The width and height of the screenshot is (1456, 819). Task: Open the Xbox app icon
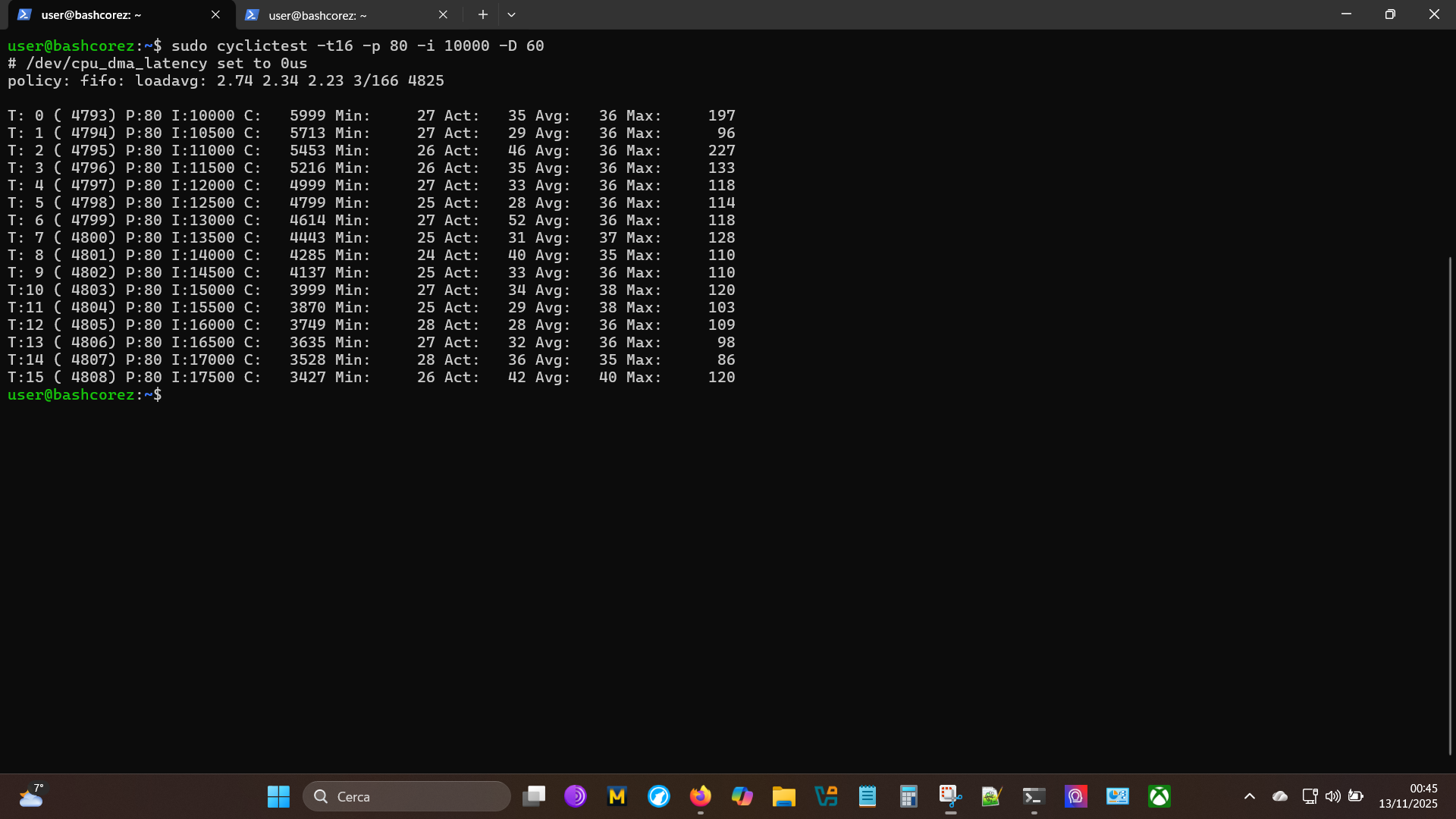pyautogui.click(x=1159, y=796)
